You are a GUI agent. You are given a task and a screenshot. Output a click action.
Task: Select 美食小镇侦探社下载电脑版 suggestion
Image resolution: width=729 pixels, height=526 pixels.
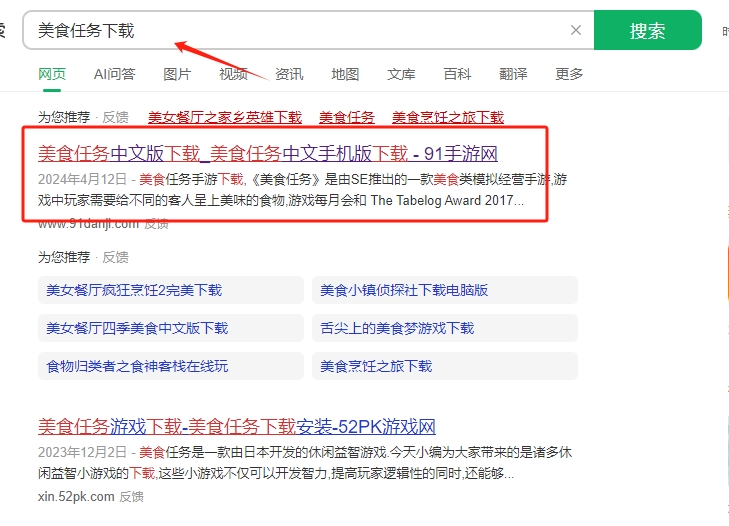coord(404,290)
